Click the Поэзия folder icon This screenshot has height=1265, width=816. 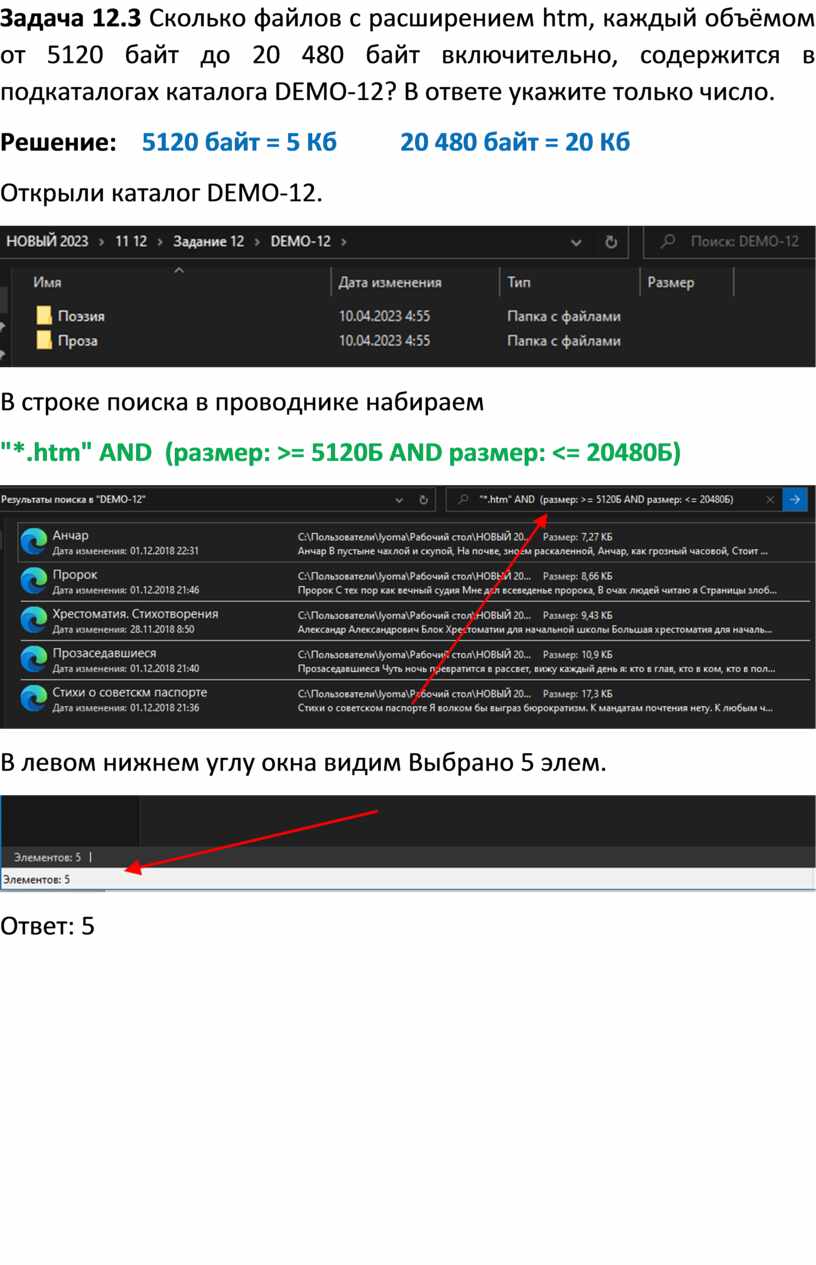click(43, 316)
